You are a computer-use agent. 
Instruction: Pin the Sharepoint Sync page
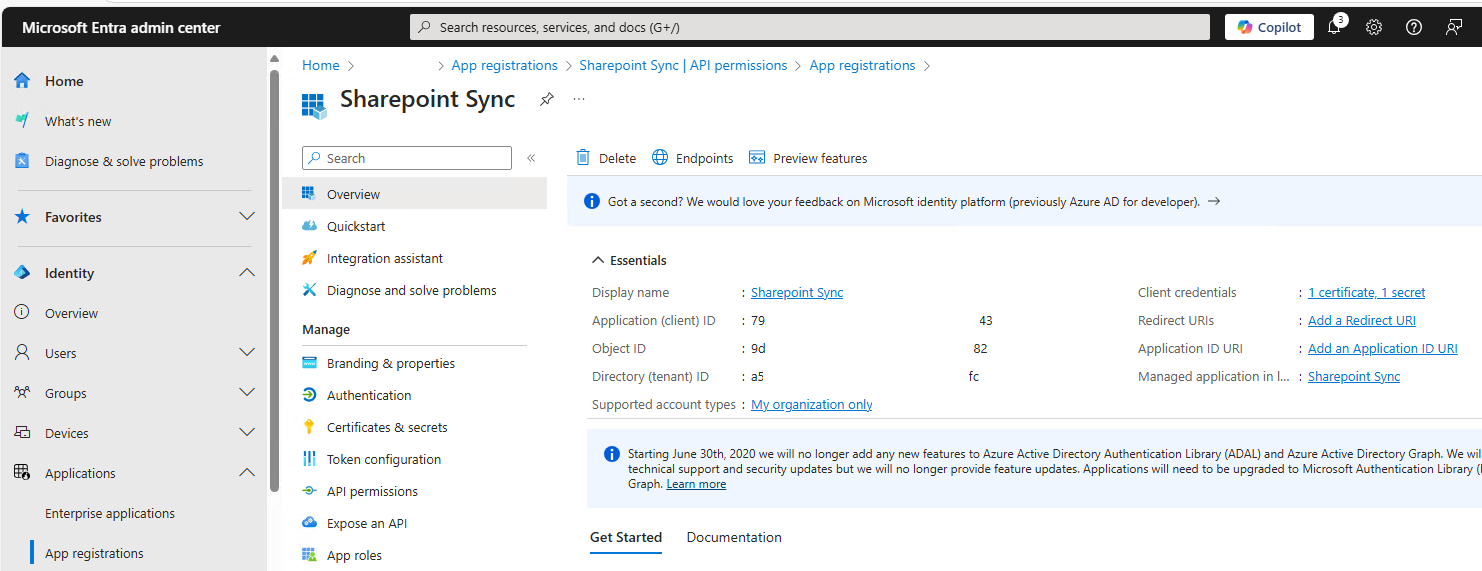546,99
